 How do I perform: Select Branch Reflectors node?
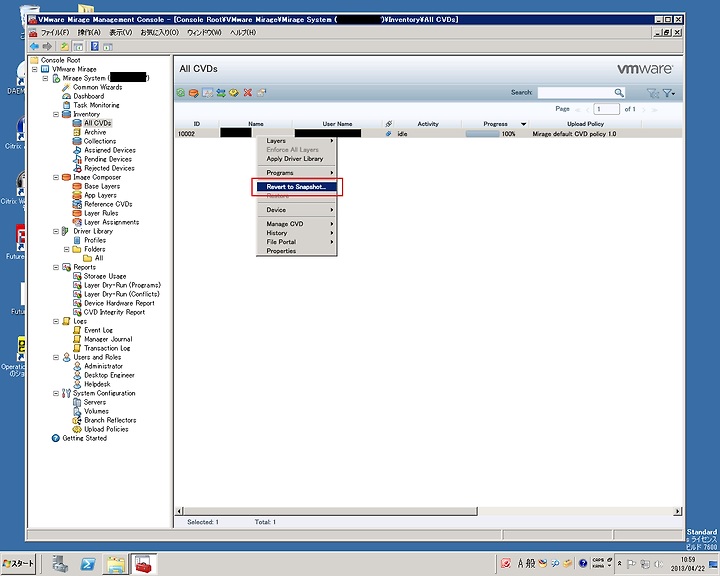(x=110, y=420)
